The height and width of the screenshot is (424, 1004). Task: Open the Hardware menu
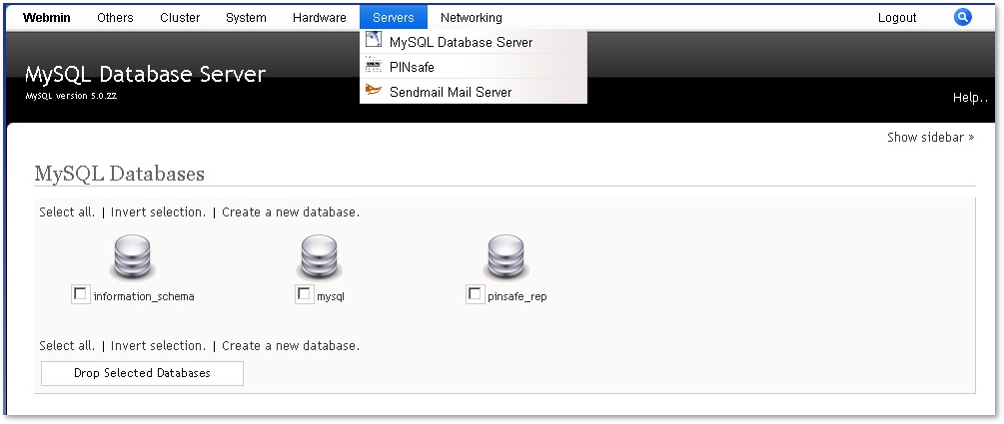click(320, 18)
